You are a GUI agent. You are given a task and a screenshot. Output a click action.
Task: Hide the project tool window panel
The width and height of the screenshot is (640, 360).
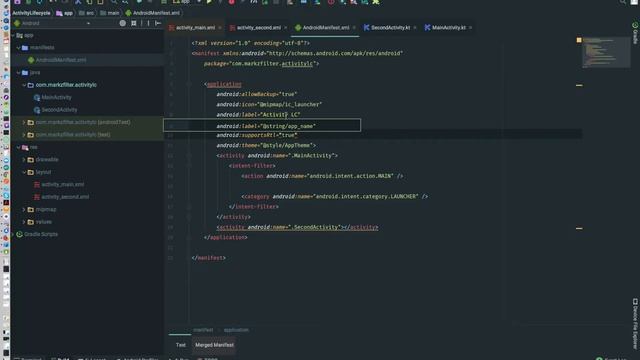tap(158, 23)
